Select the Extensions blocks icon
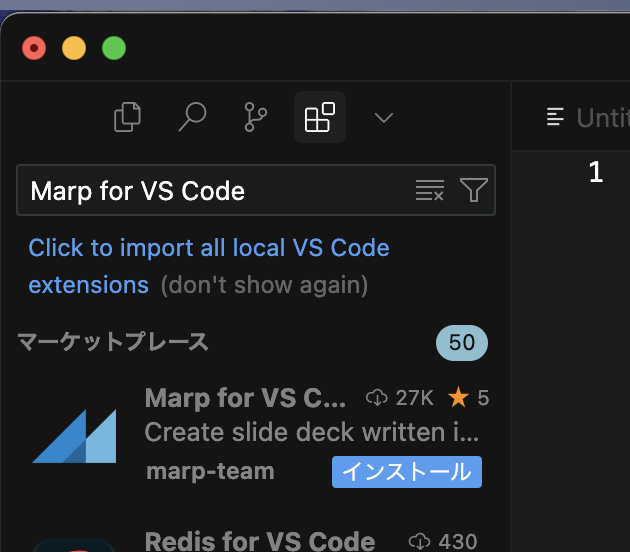The width and height of the screenshot is (630, 552). click(x=320, y=117)
